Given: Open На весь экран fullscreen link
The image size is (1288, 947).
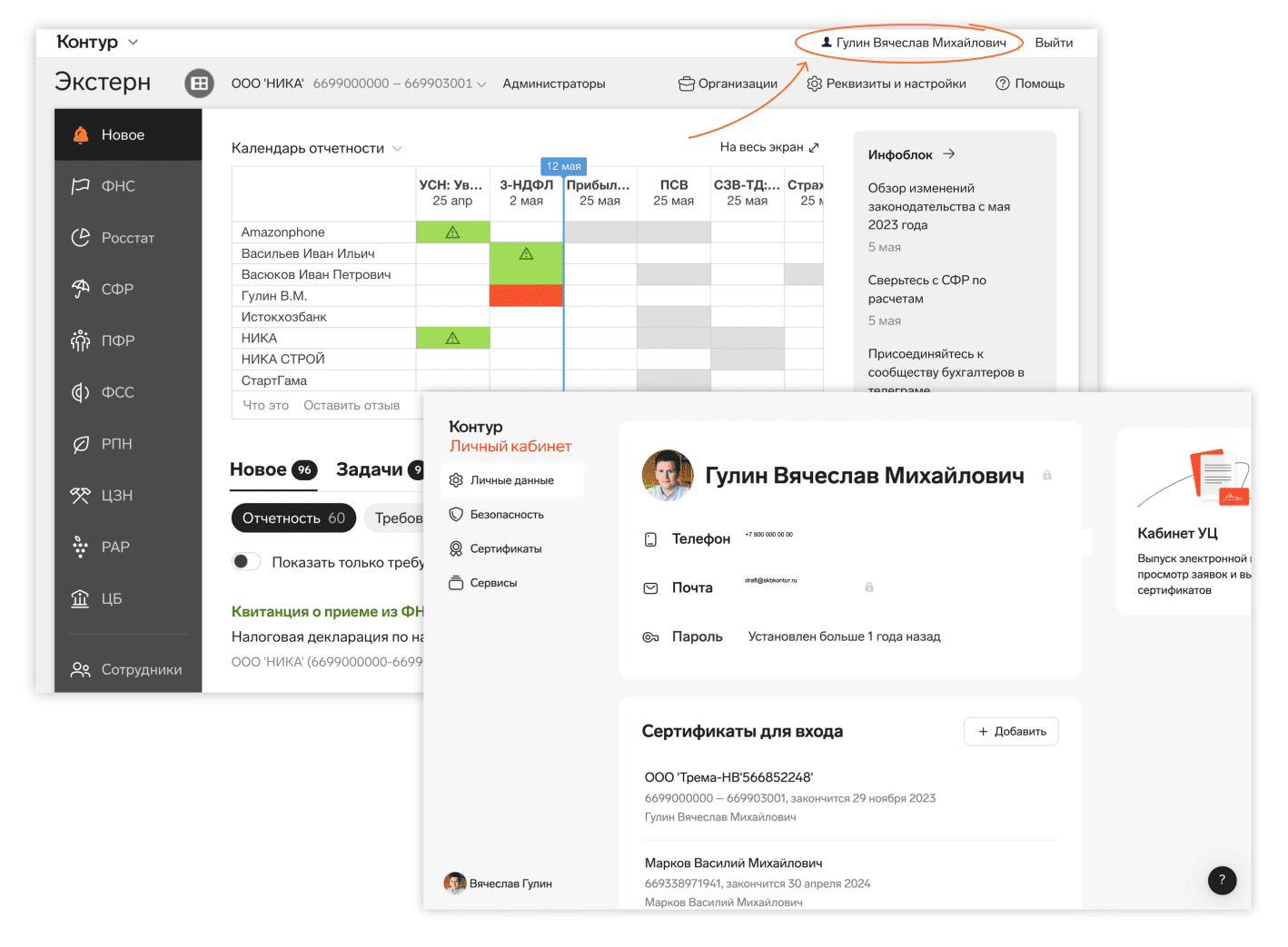Looking at the screenshot, I should [x=768, y=147].
